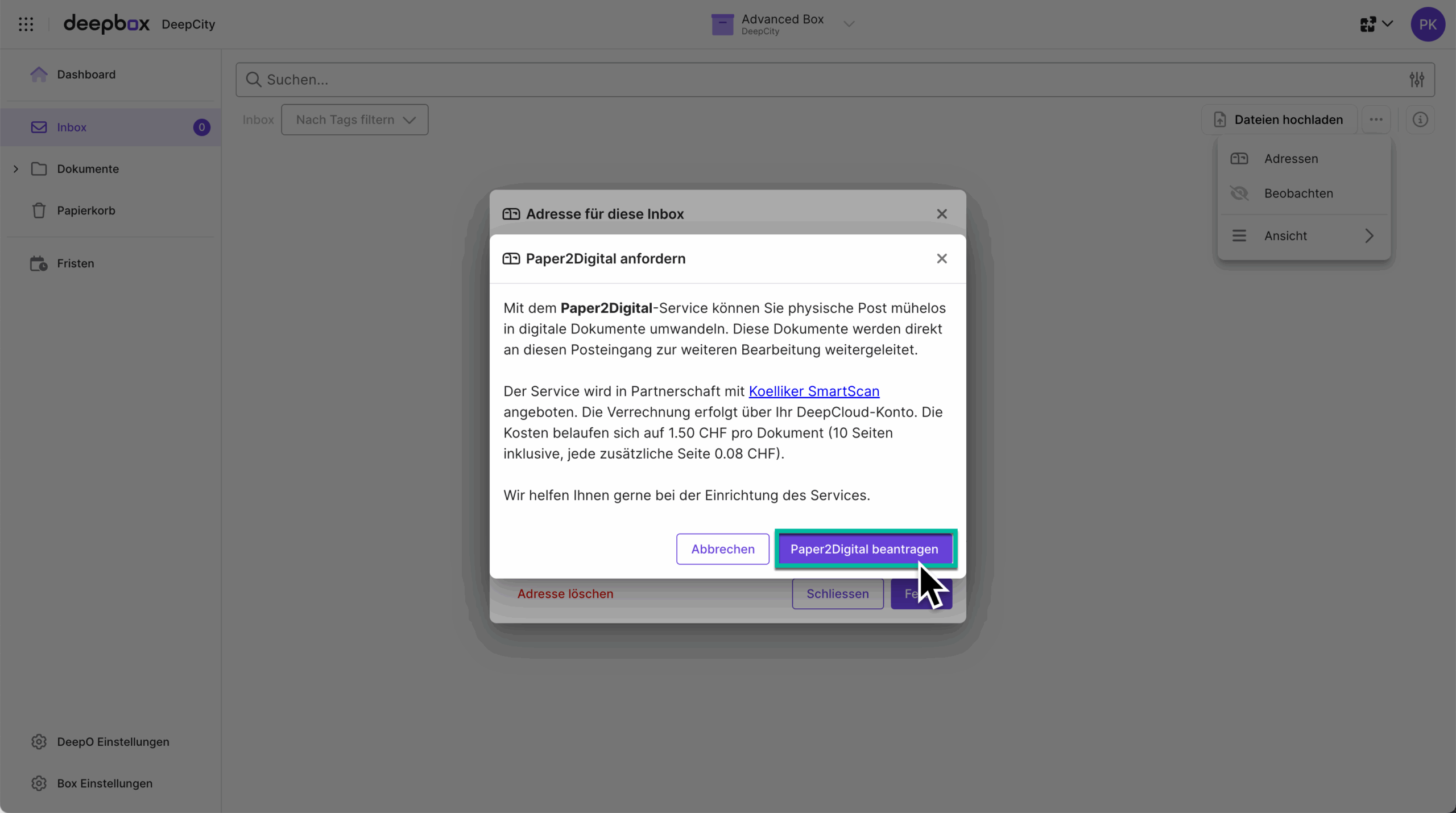Click the Ansicht list lines icon

tap(1239, 236)
